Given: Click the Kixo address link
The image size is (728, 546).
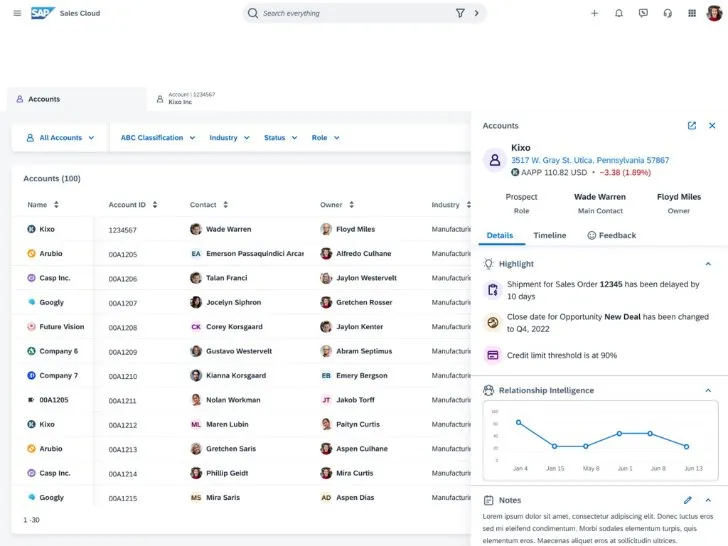Looking at the screenshot, I should point(590,160).
